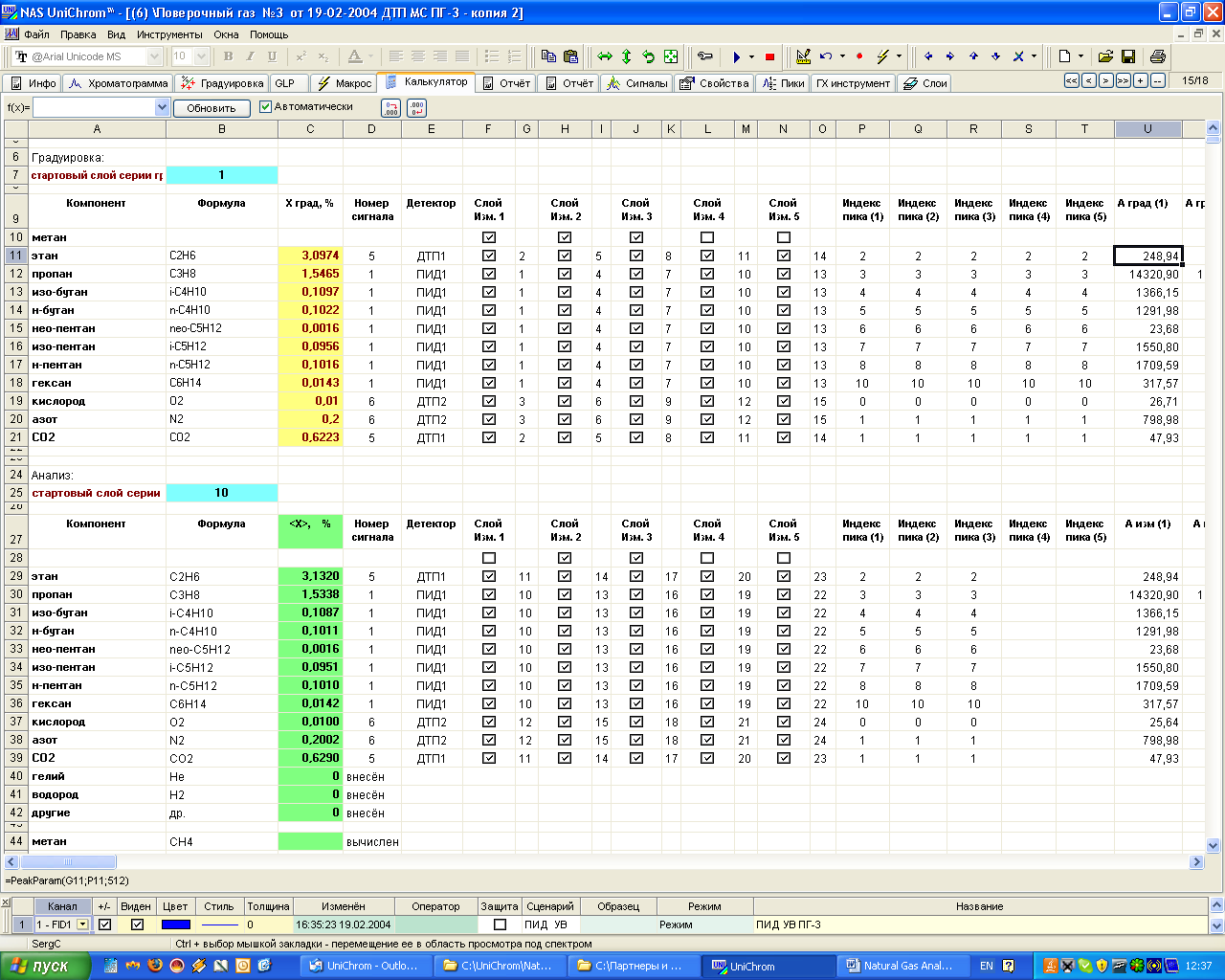Check Слой Изм. 4 box in метан row 10
This screenshot has width=1225, height=980.
click(707, 237)
